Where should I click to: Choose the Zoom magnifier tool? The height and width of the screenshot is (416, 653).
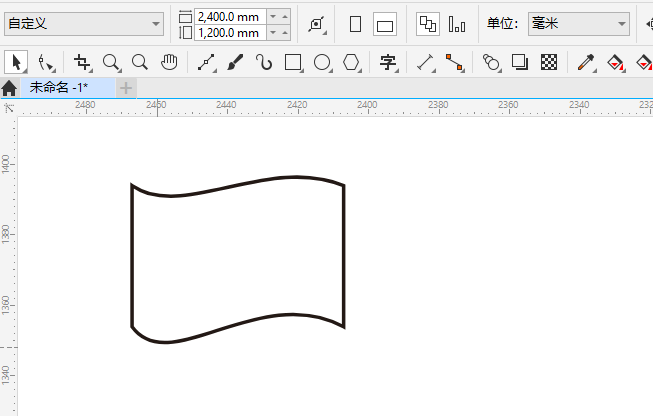point(111,63)
